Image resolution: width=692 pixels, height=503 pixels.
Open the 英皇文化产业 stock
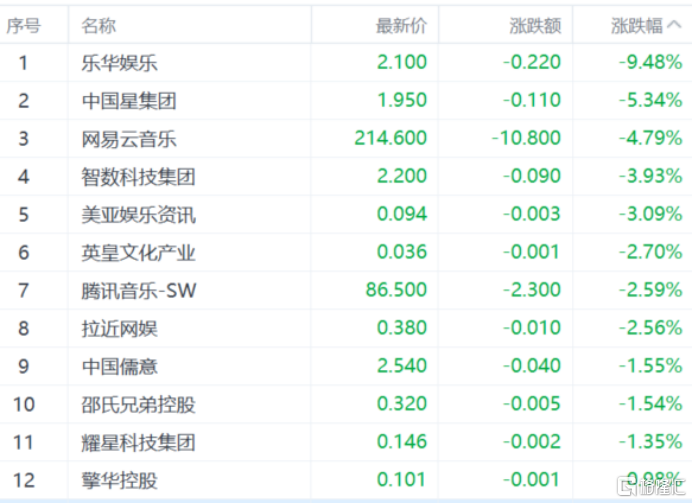tap(138, 252)
